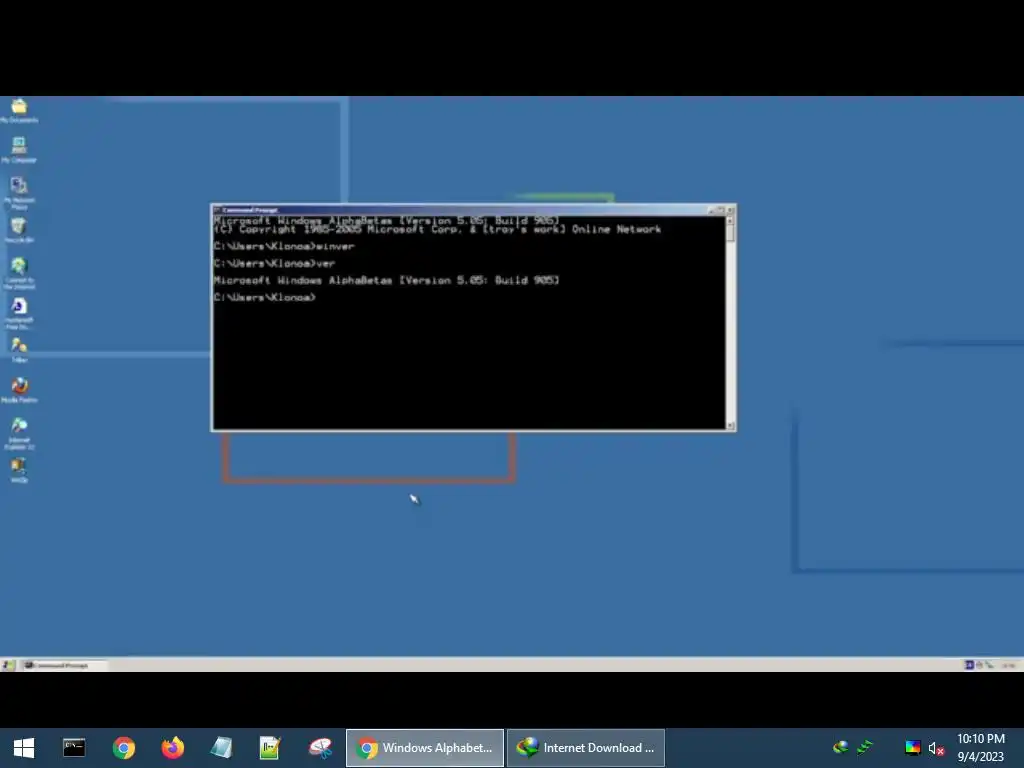Open the Notepad++ taskbar icon
Image resolution: width=1024 pixels, height=768 pixels.
pyautogui.click(x=270, y=748)
